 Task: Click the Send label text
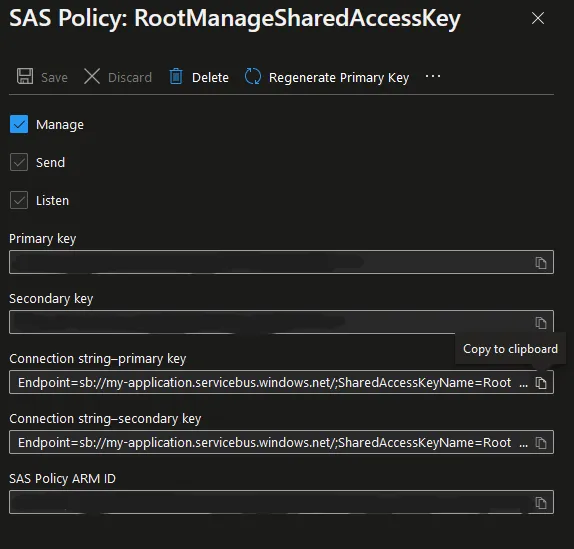50,163
